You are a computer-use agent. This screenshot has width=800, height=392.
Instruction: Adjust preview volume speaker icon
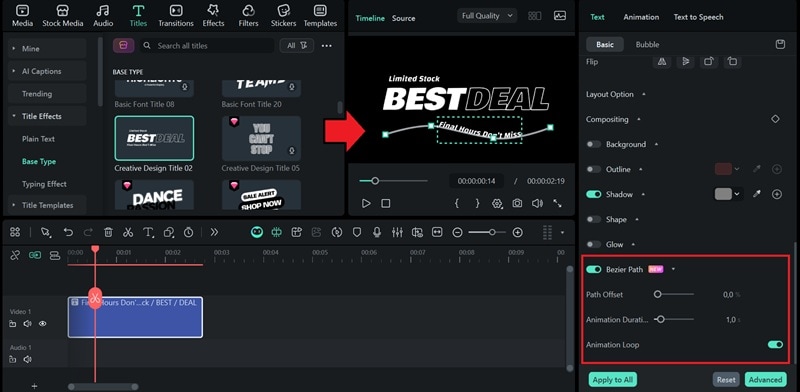[537, 203]
